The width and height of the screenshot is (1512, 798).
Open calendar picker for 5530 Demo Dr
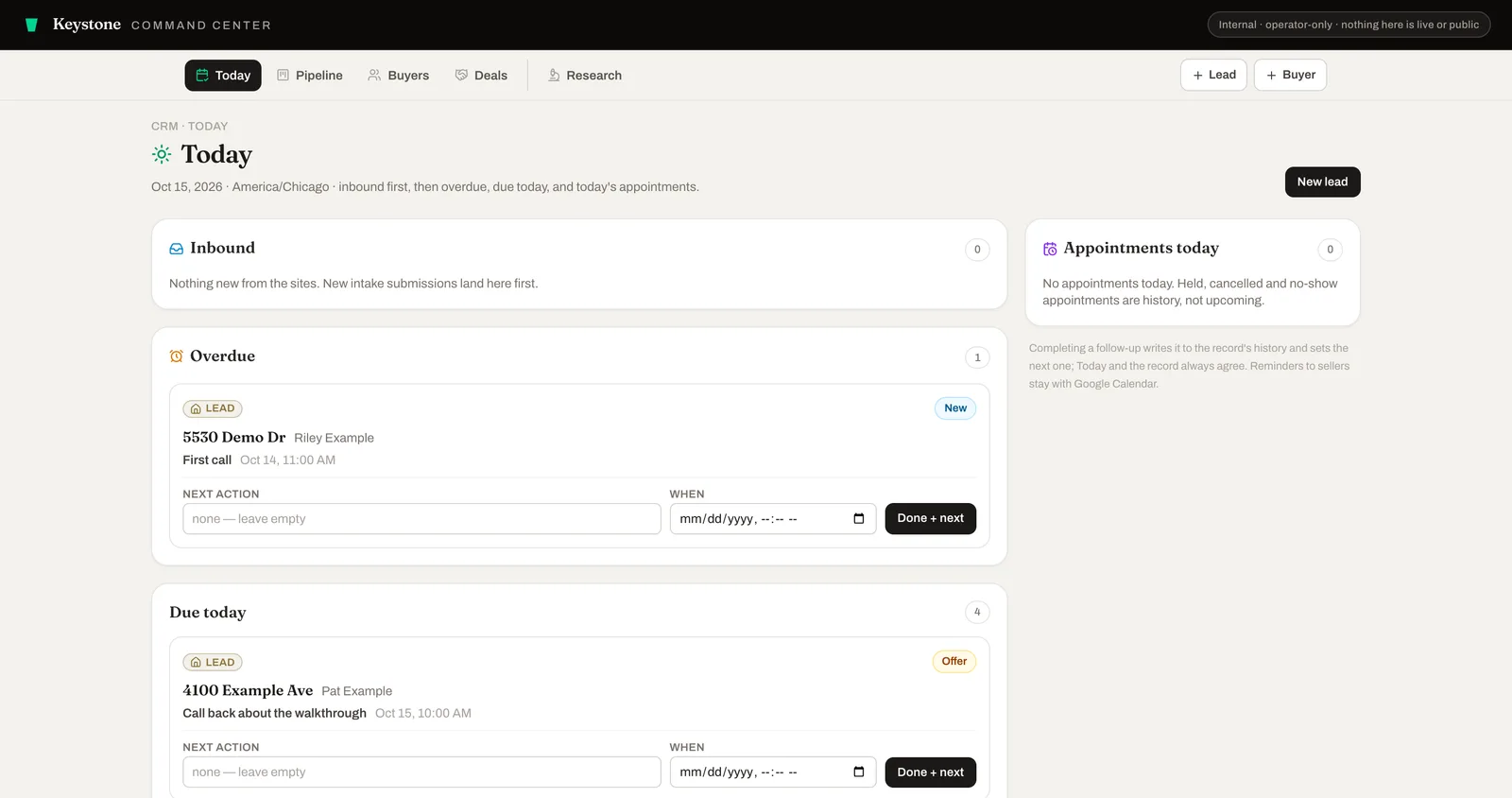pyautogui.click(x=858, y=518)
